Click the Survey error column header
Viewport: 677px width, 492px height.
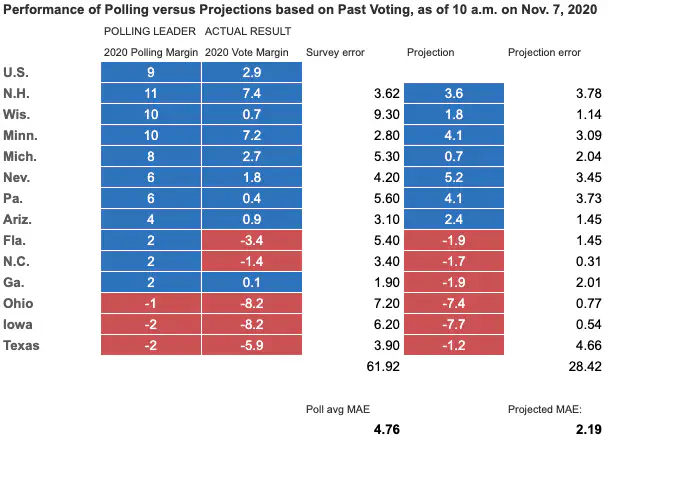335,52
